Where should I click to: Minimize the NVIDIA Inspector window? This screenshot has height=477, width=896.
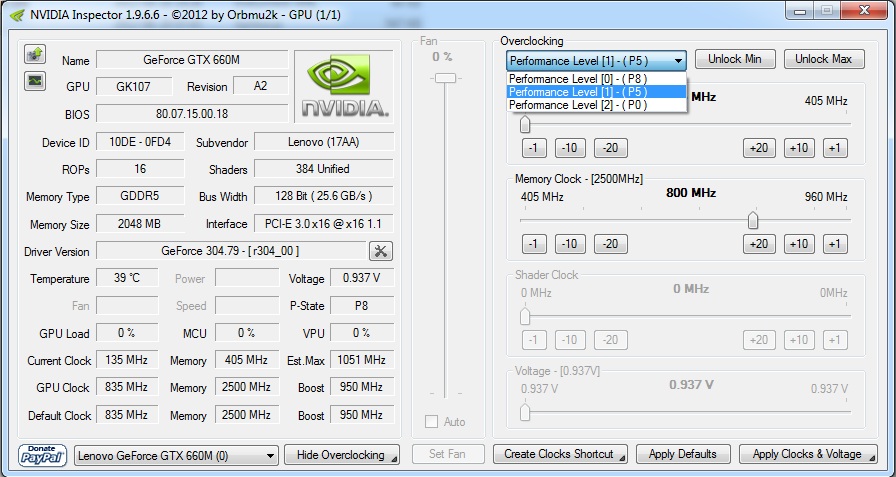coord(800,11)
